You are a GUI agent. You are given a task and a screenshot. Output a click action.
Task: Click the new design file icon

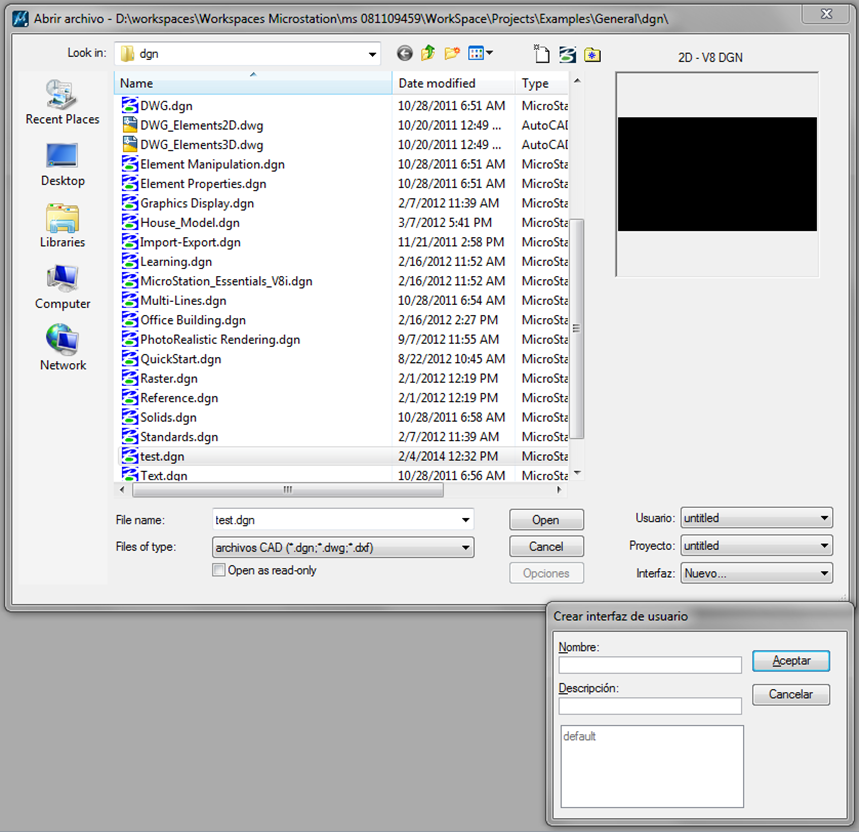(x=541, y=53)
